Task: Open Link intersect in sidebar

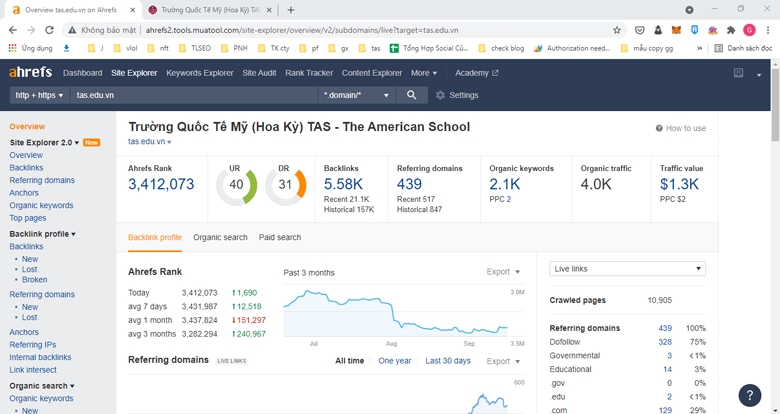Action: (33, 370)
